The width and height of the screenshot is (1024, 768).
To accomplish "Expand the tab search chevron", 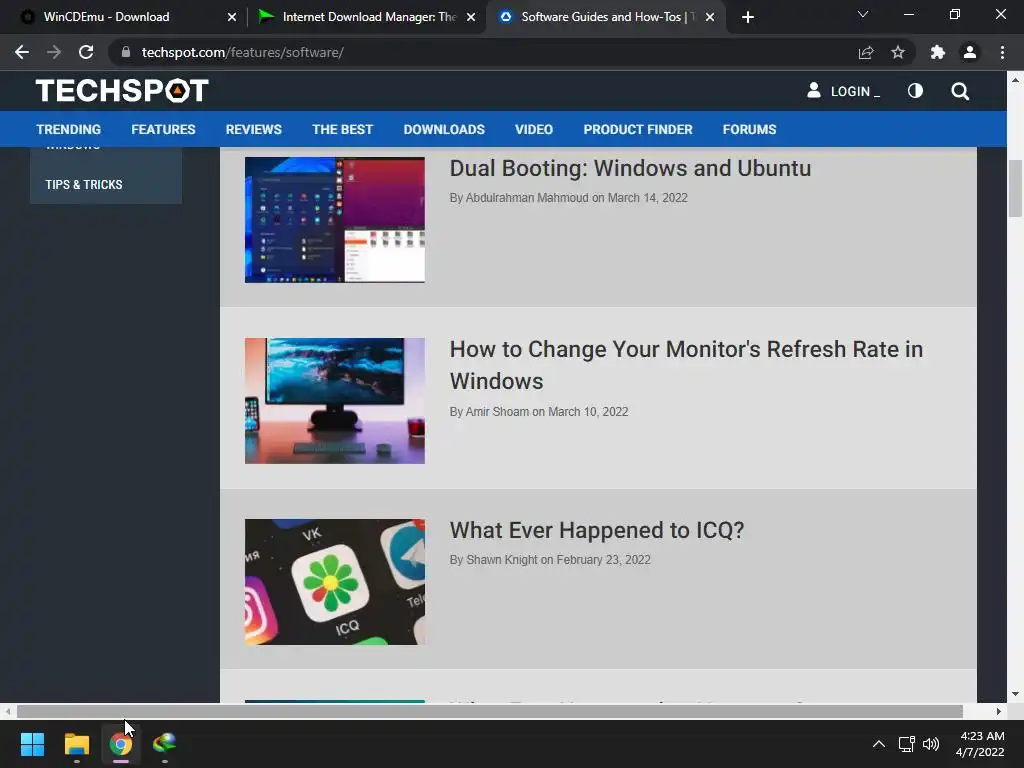I will tap(863, 14).
